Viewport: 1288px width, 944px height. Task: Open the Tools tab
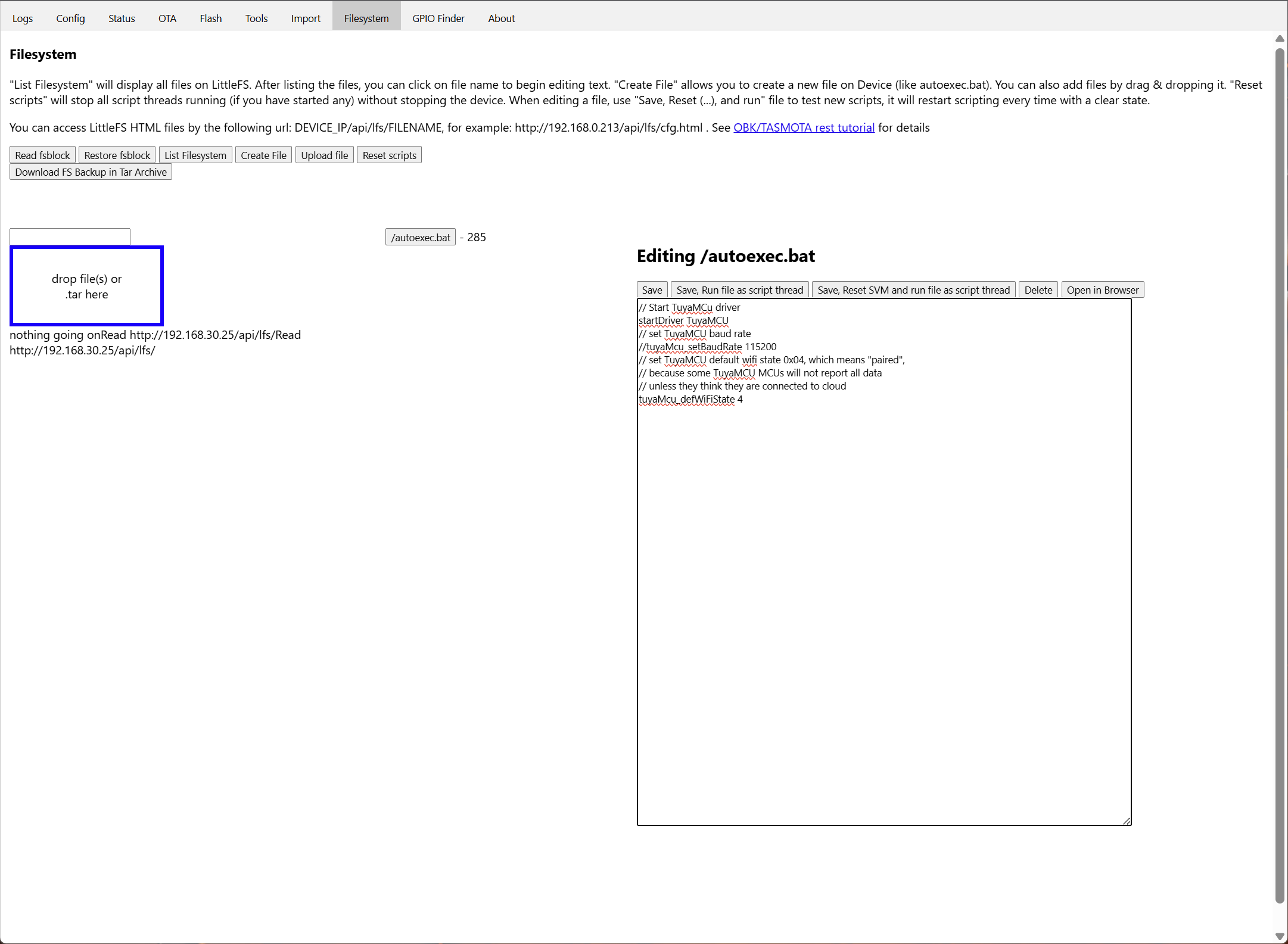(x=256, y=18)
